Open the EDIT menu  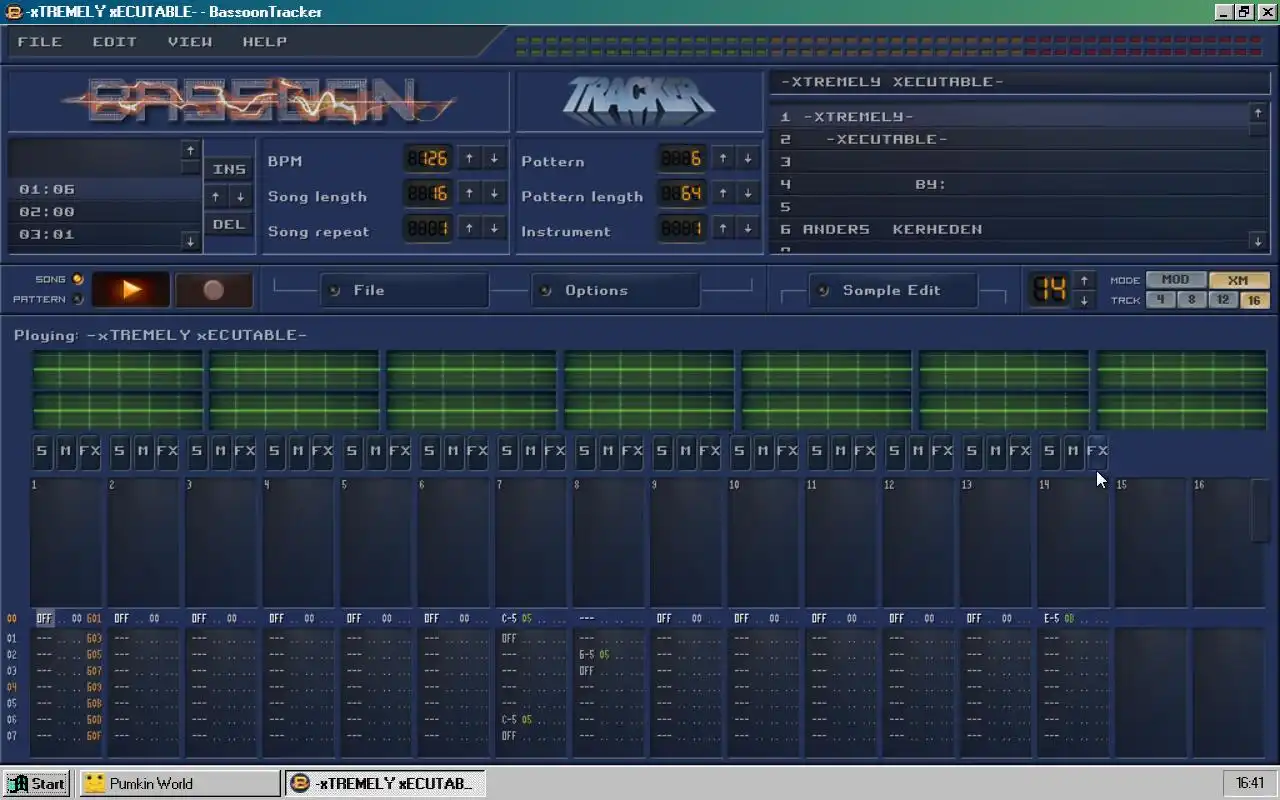[x=115, y=42]
